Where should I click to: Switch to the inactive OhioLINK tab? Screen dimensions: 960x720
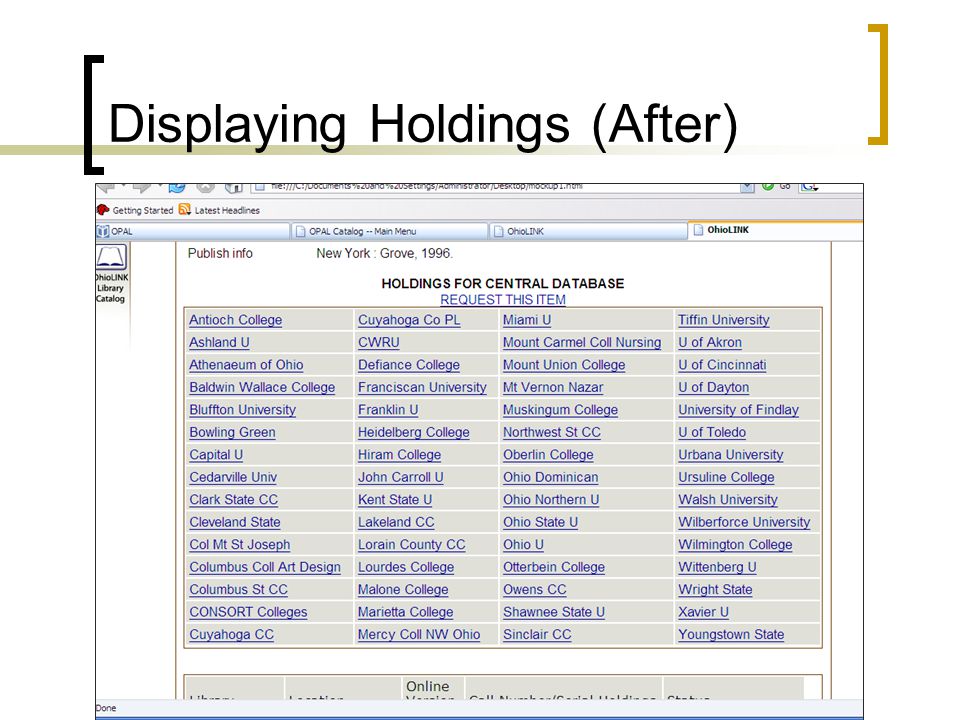(588, 231)
